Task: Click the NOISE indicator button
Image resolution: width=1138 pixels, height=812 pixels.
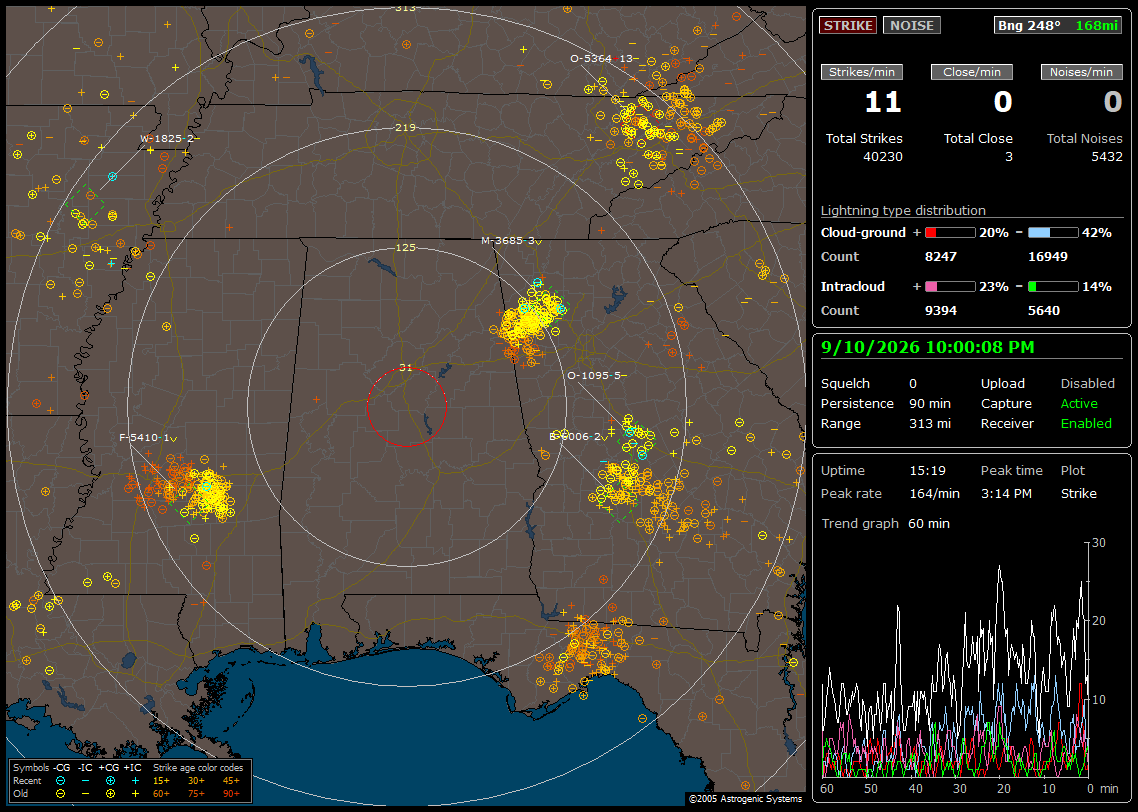Action: [x=912, y=25]
